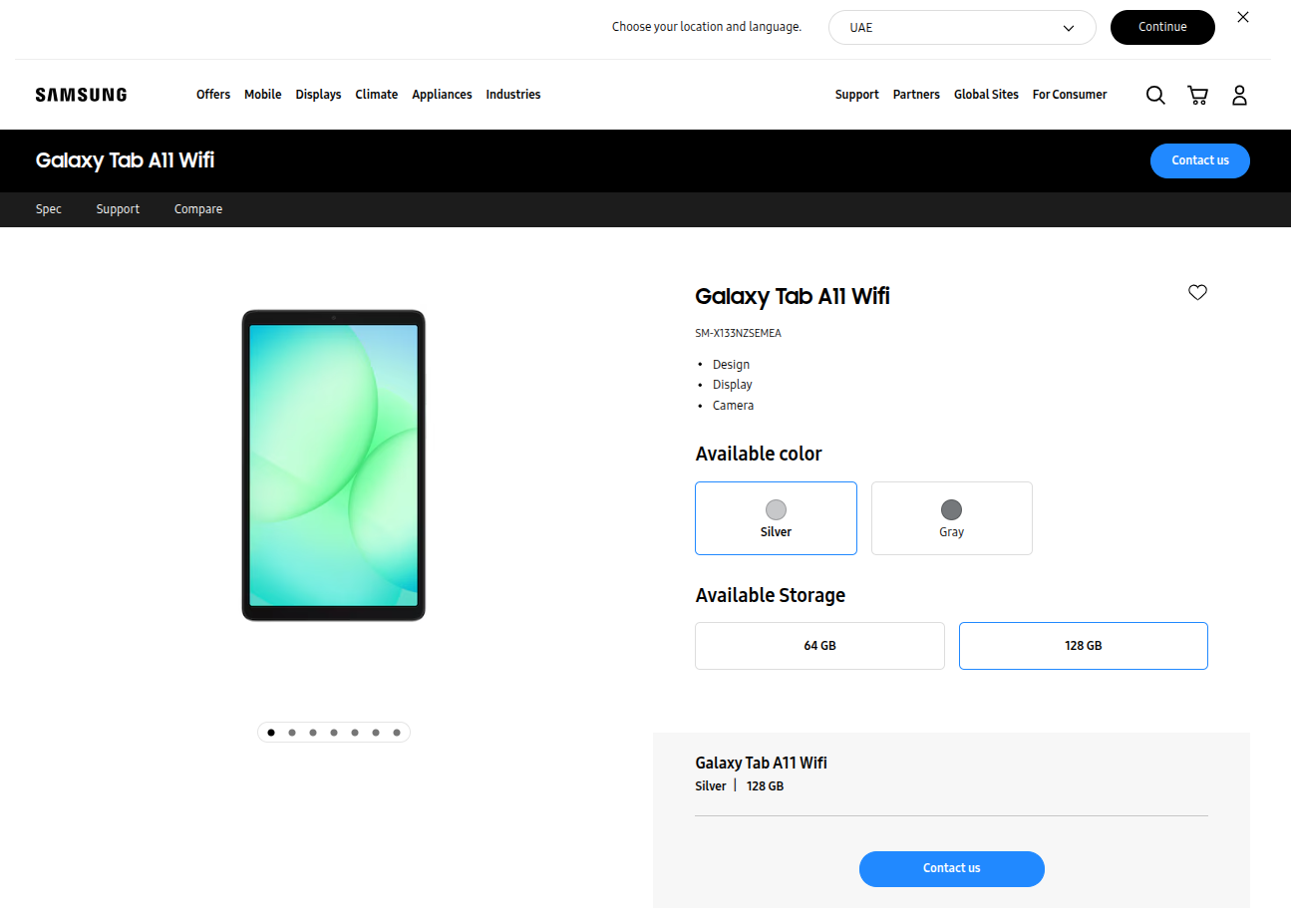Close the location selection banner
The width and height of the screenshot is (1291, 924).
coord(1243,17)
